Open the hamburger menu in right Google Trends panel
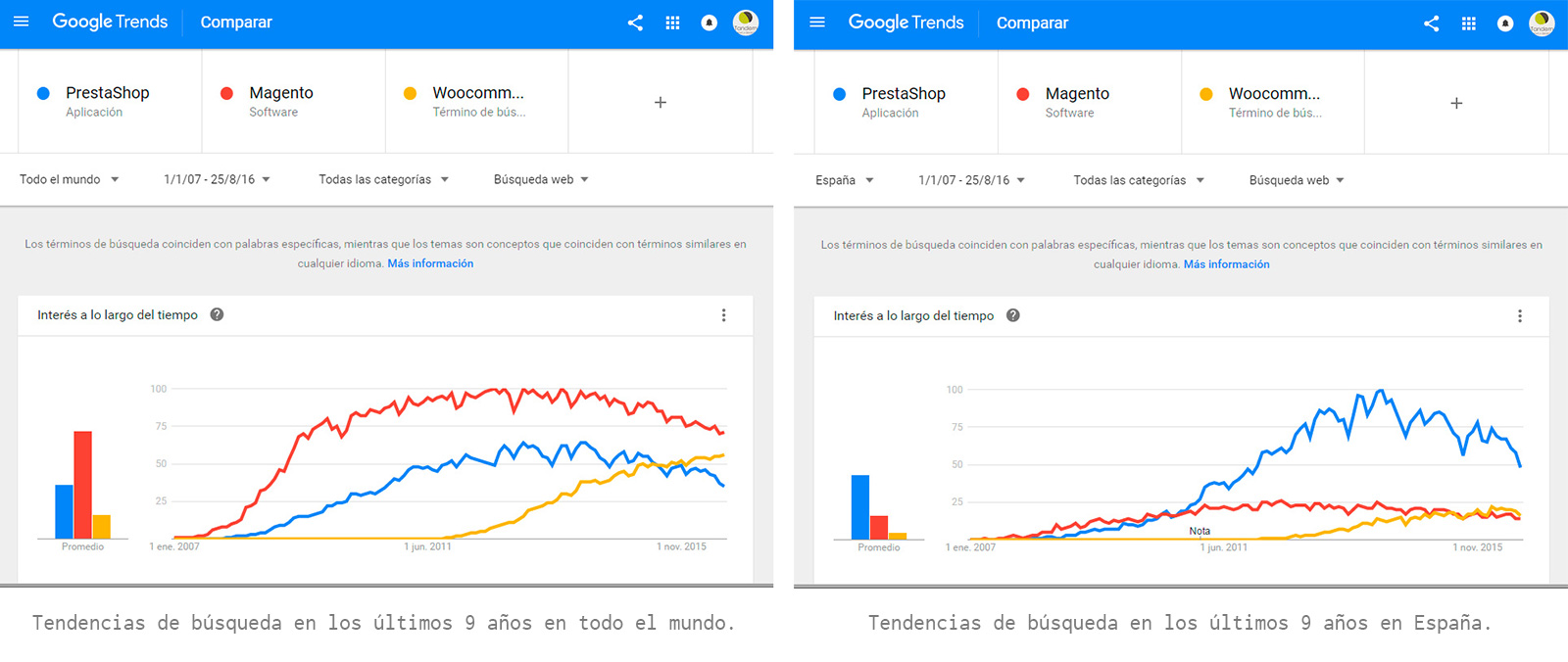1568x662 pixels. (x=817, y=23)
